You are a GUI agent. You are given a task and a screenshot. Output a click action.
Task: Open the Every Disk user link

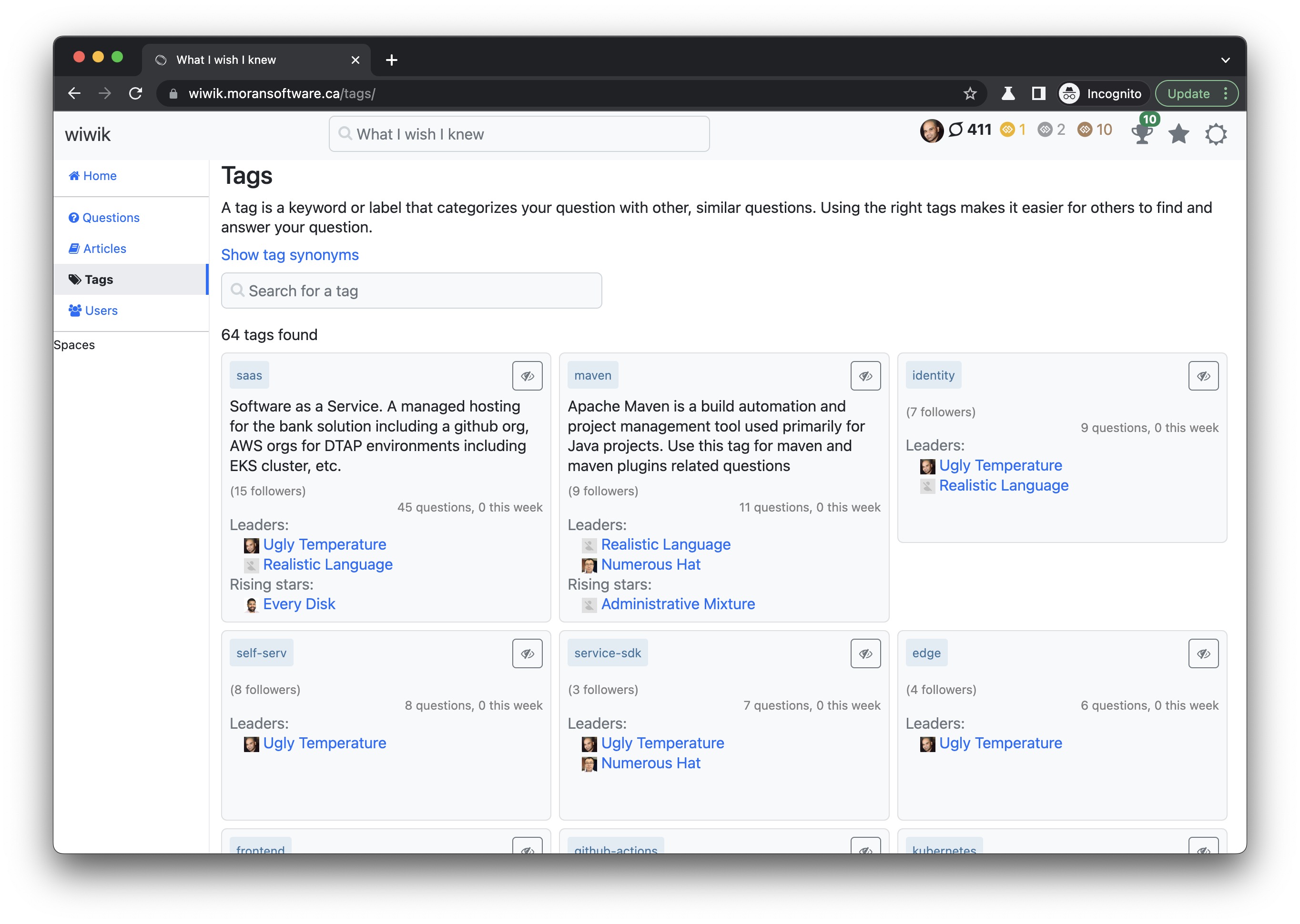(299, 603)
